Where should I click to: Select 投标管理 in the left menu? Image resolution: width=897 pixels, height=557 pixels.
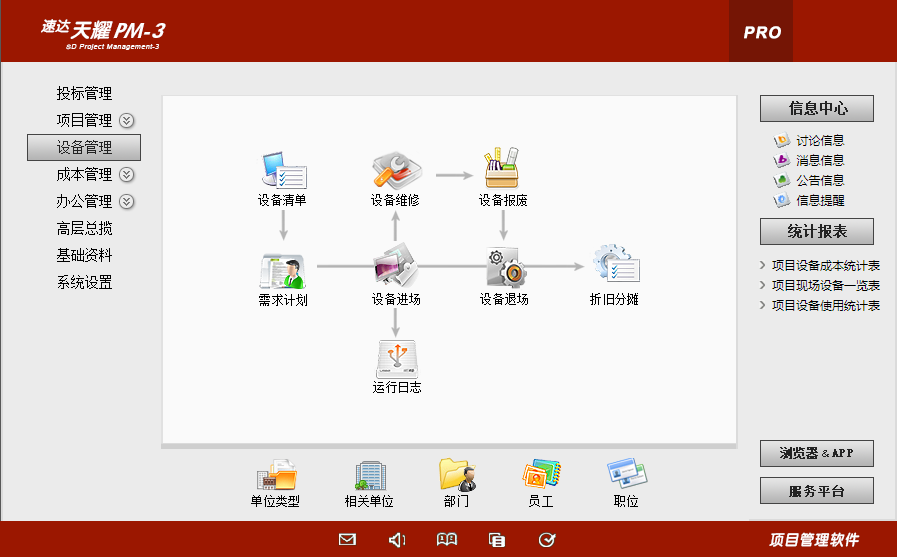pyautogui.click(x=84, y=94)
